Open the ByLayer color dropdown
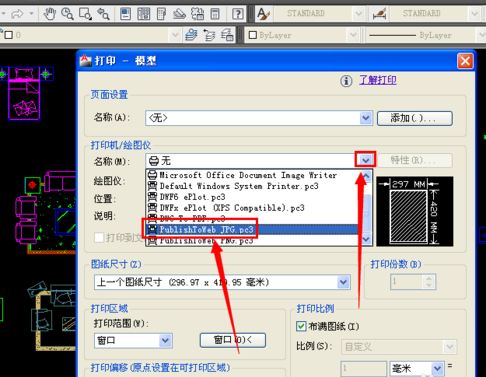The height and width of the screenshot is (377, 486). point(353,35)
